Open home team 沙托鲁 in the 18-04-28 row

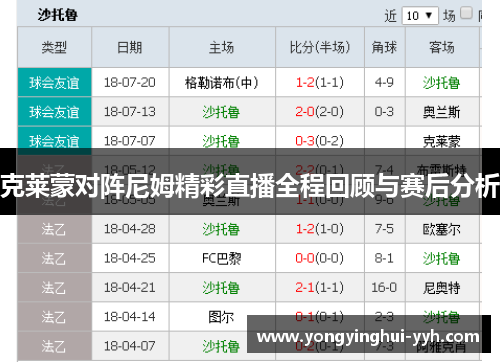coord(222,229)
